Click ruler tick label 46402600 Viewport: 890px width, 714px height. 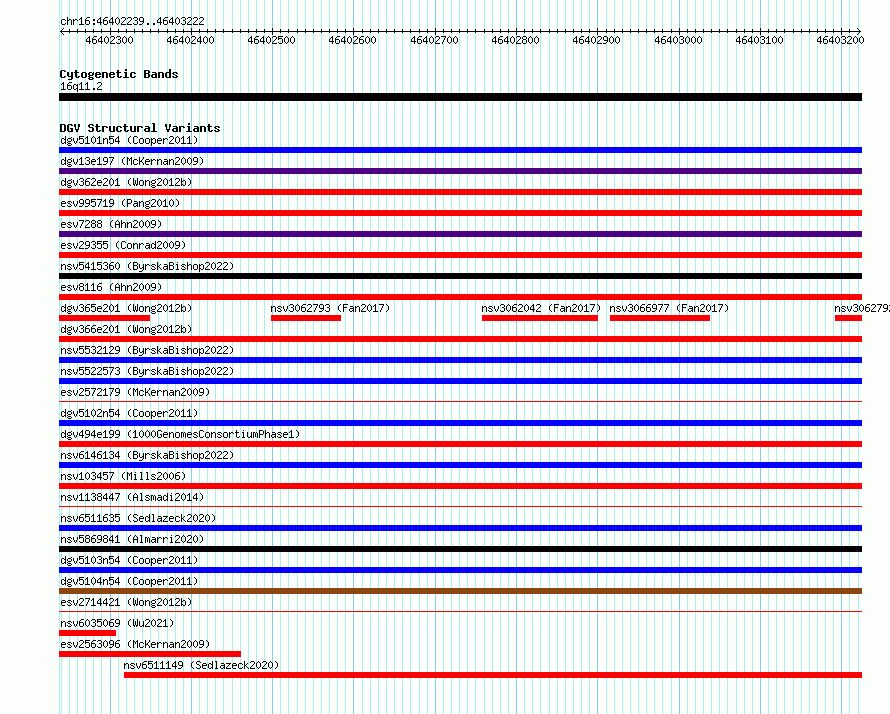click(352, 40)
